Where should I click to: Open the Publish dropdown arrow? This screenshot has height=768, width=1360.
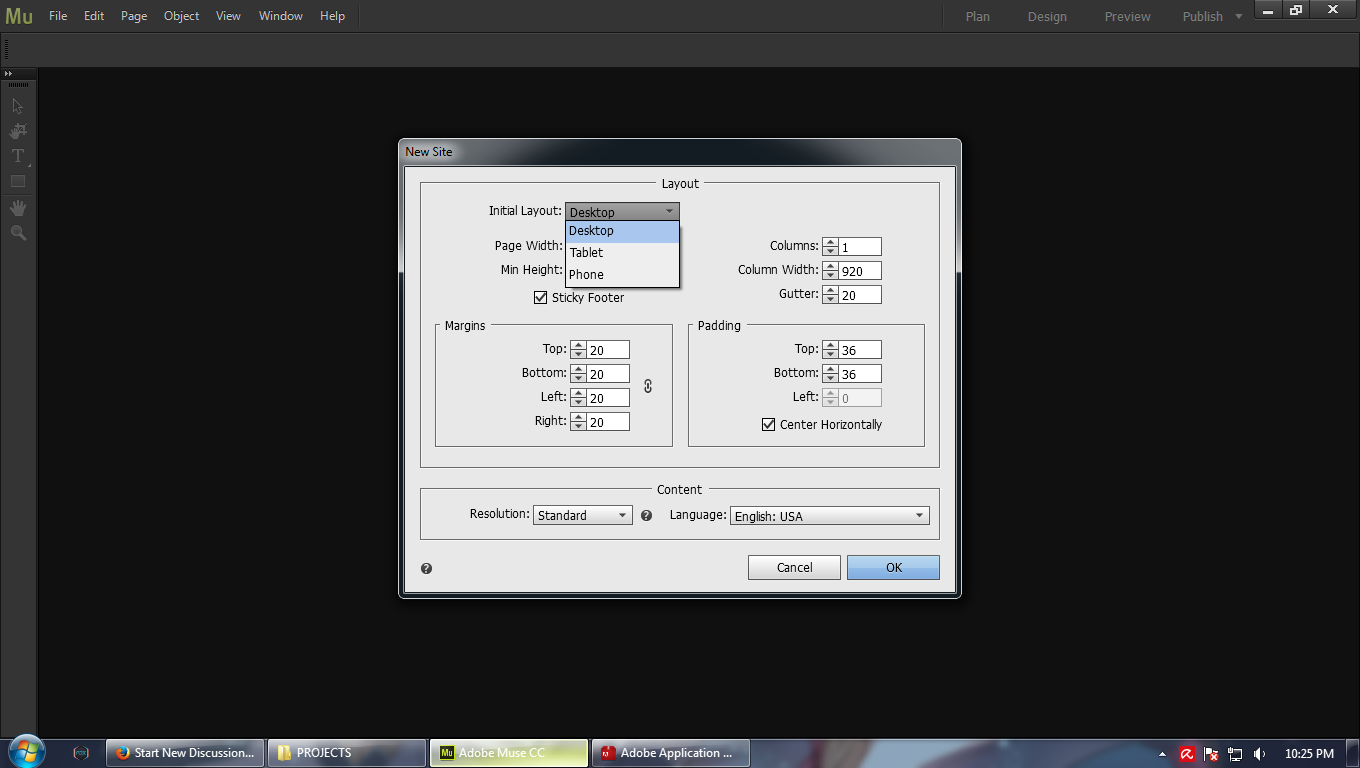coord(1239,16)
